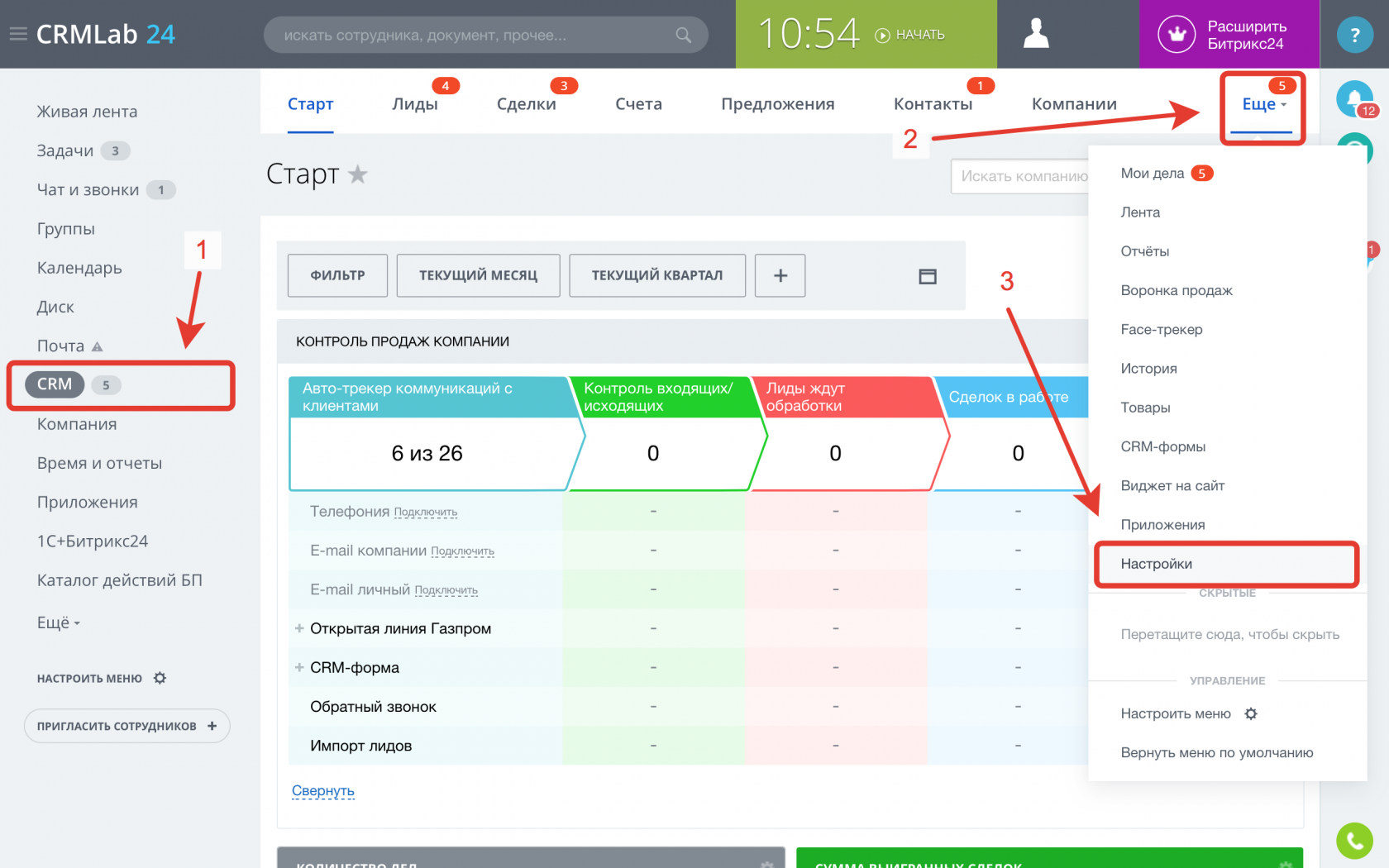Viewport: 1389px width, 868px height.
Task: Click the ФИЛЬТР button
Action: [337, 275]
